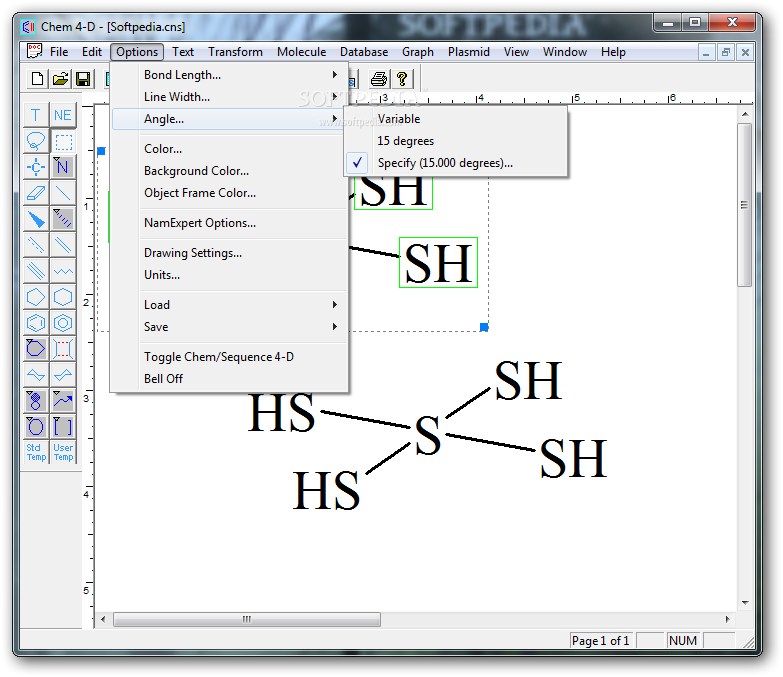This screenshot has width=783, height=677.
Task: Click the scroll down arrow
Action: coord(745,603)
